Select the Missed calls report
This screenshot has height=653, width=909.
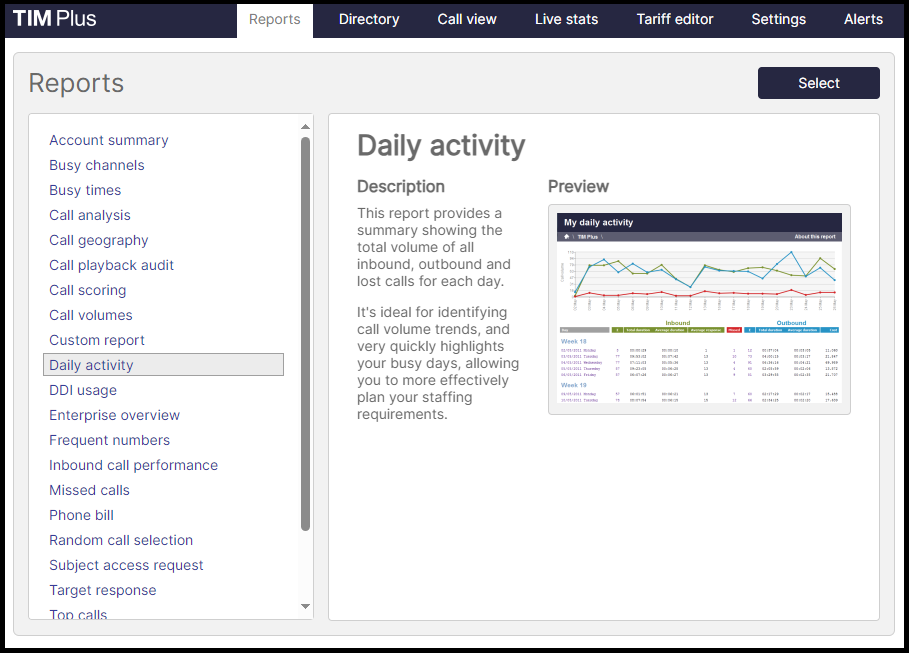coord(89,490)
